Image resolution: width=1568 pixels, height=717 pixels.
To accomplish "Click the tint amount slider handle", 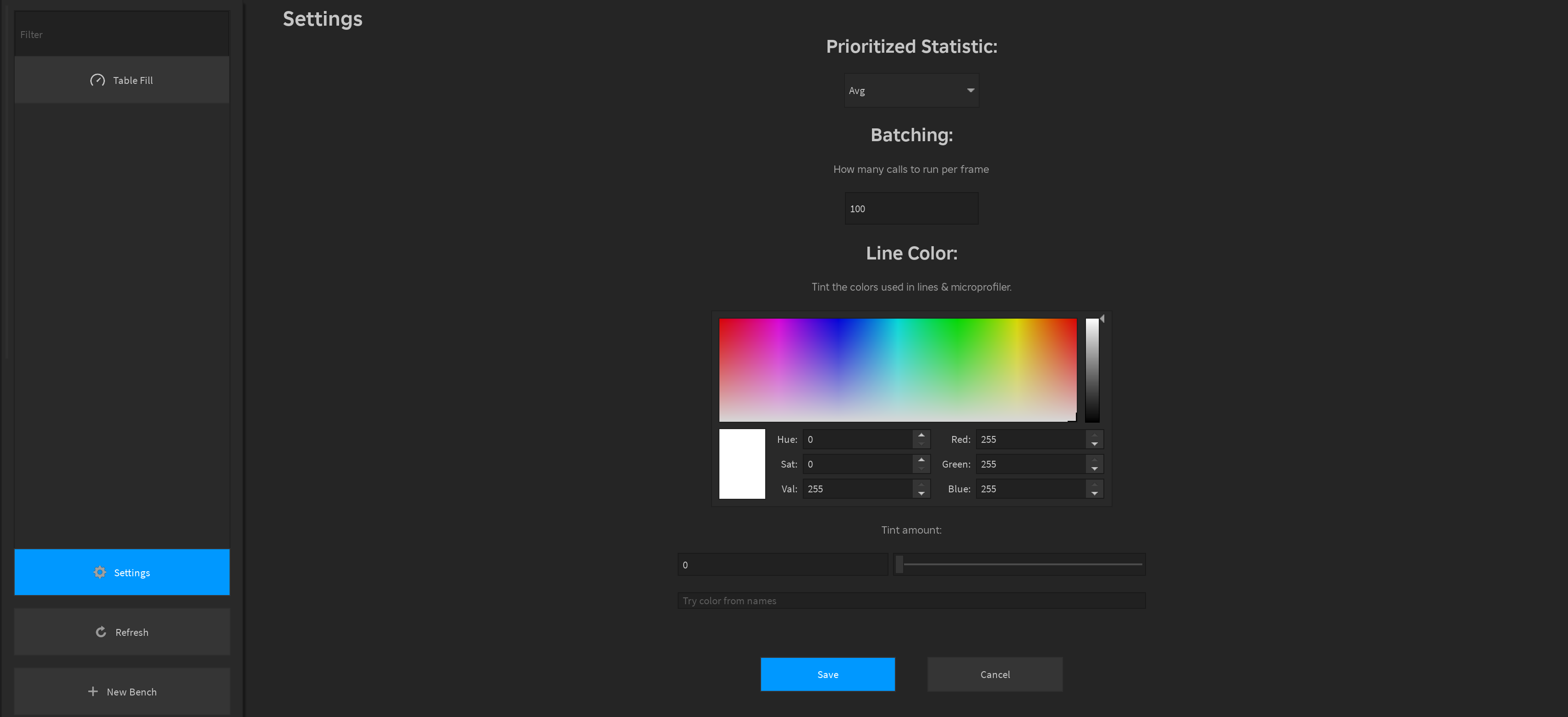I will 899,564.
